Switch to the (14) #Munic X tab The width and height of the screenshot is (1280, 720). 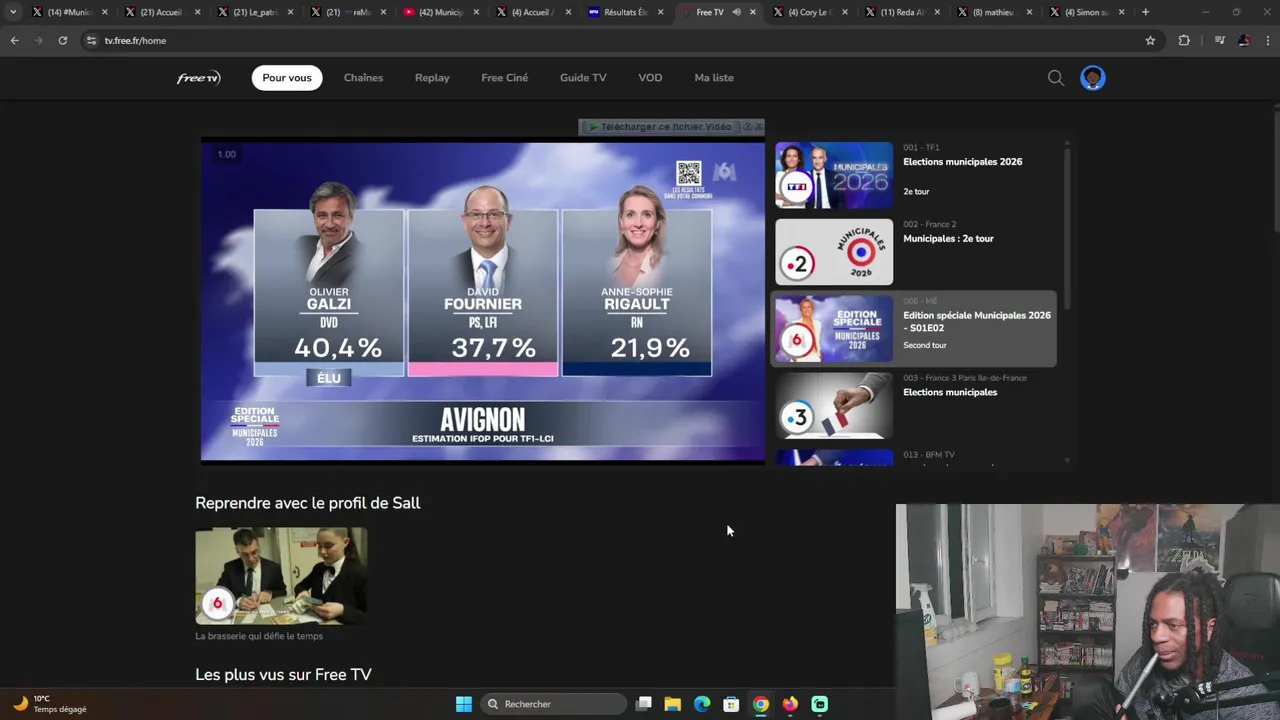[x=69, y=12]
